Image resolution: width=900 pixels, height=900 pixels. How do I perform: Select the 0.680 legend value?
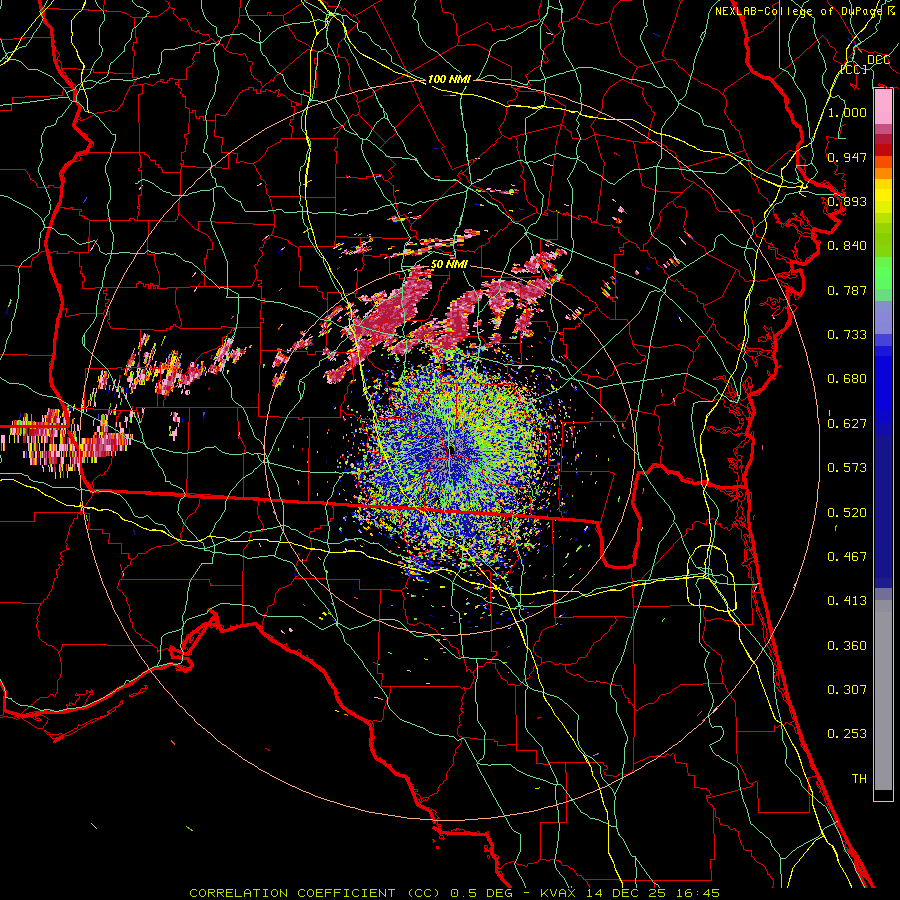click(847, 379)
